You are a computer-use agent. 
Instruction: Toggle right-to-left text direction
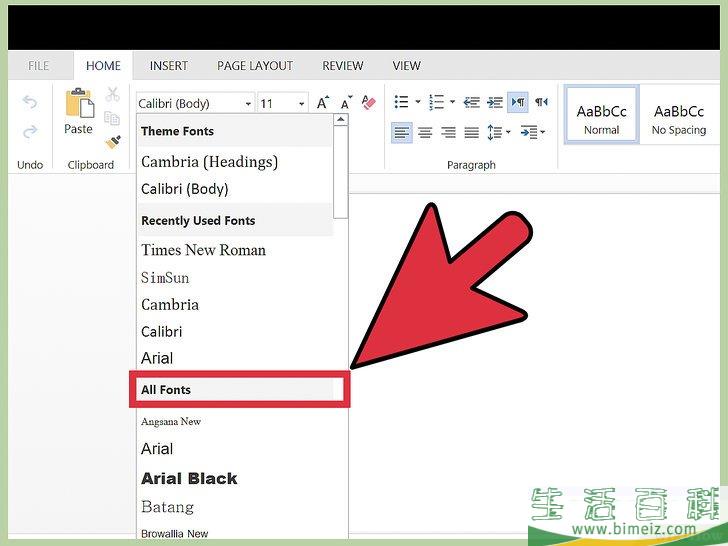point(541,102)
